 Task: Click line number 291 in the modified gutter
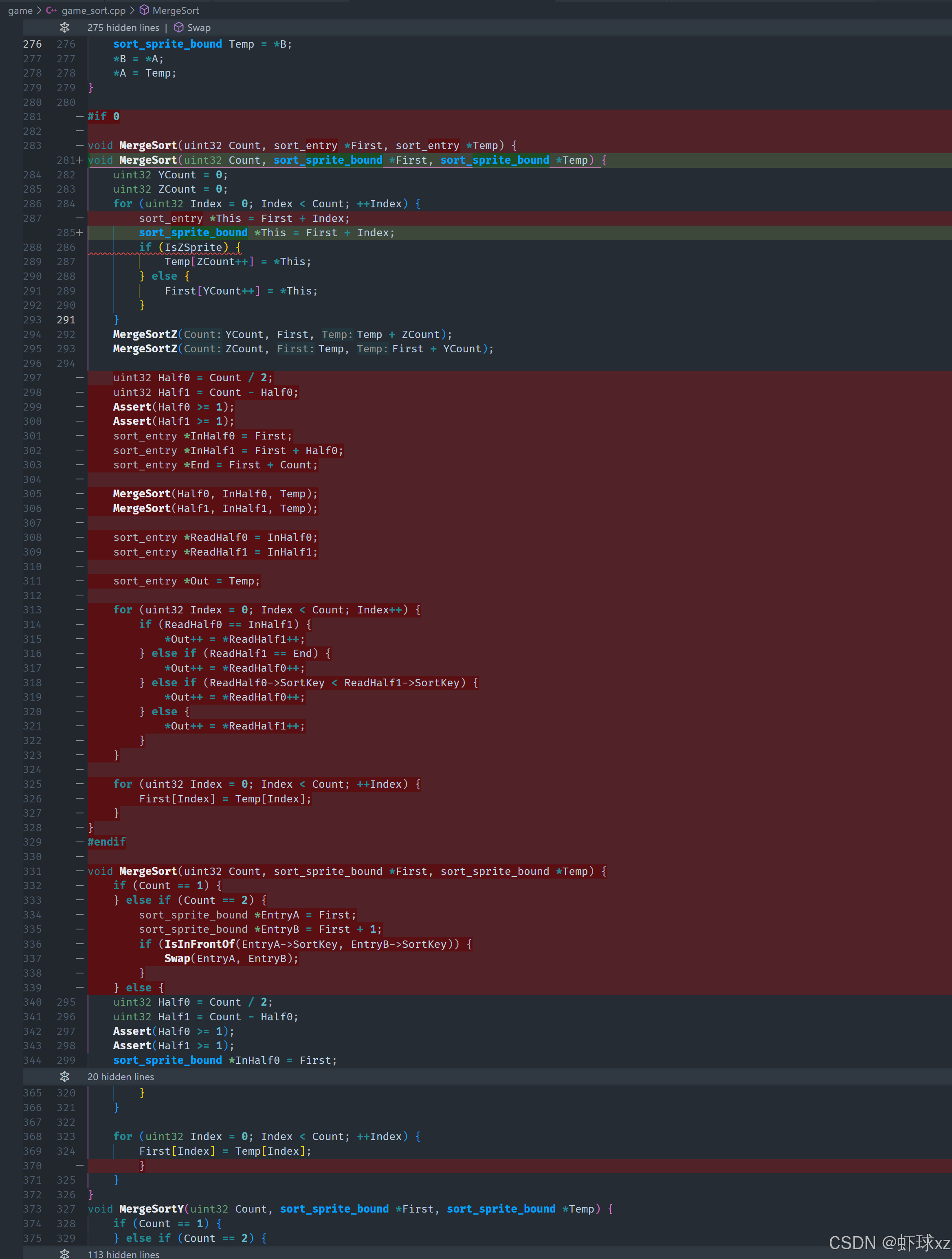point(66,320)
